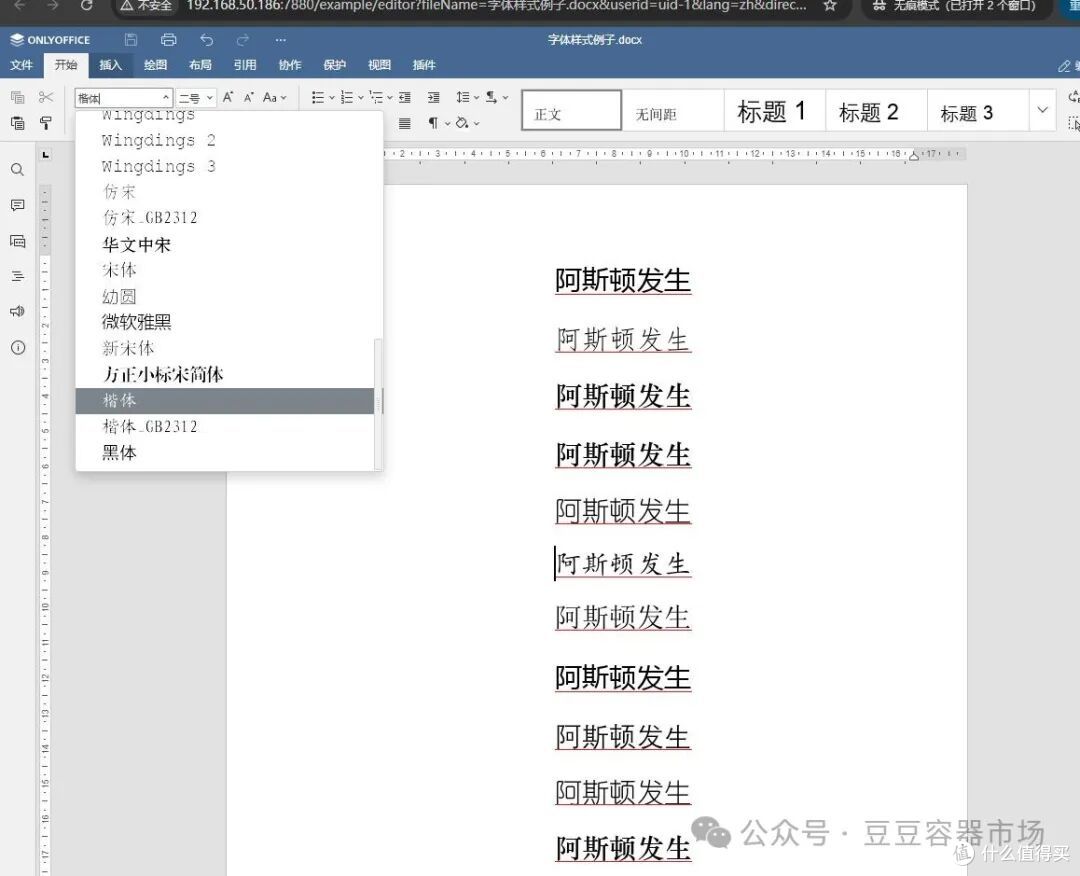Click the decrease indent icon
The width and height of the screenshot is (1080, 876).
(x=405, y=97)
